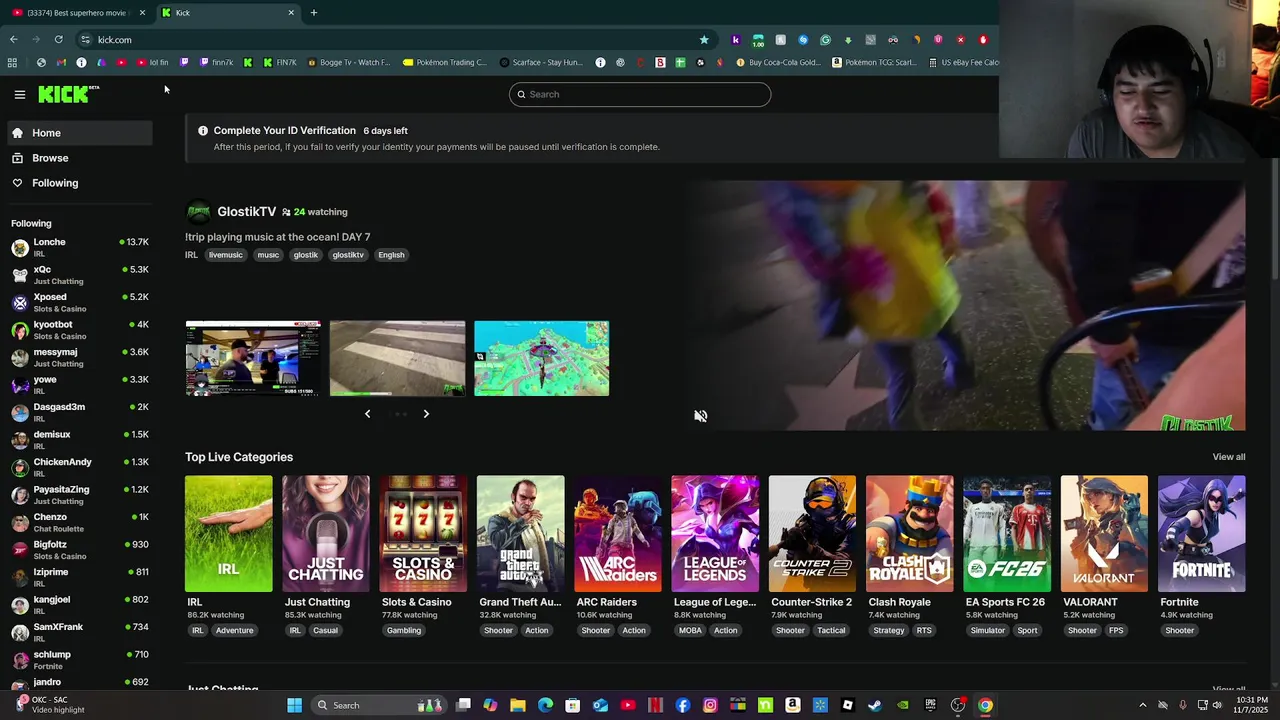
Task: Open the site information icon in address bar
Action: pos(85,40)
